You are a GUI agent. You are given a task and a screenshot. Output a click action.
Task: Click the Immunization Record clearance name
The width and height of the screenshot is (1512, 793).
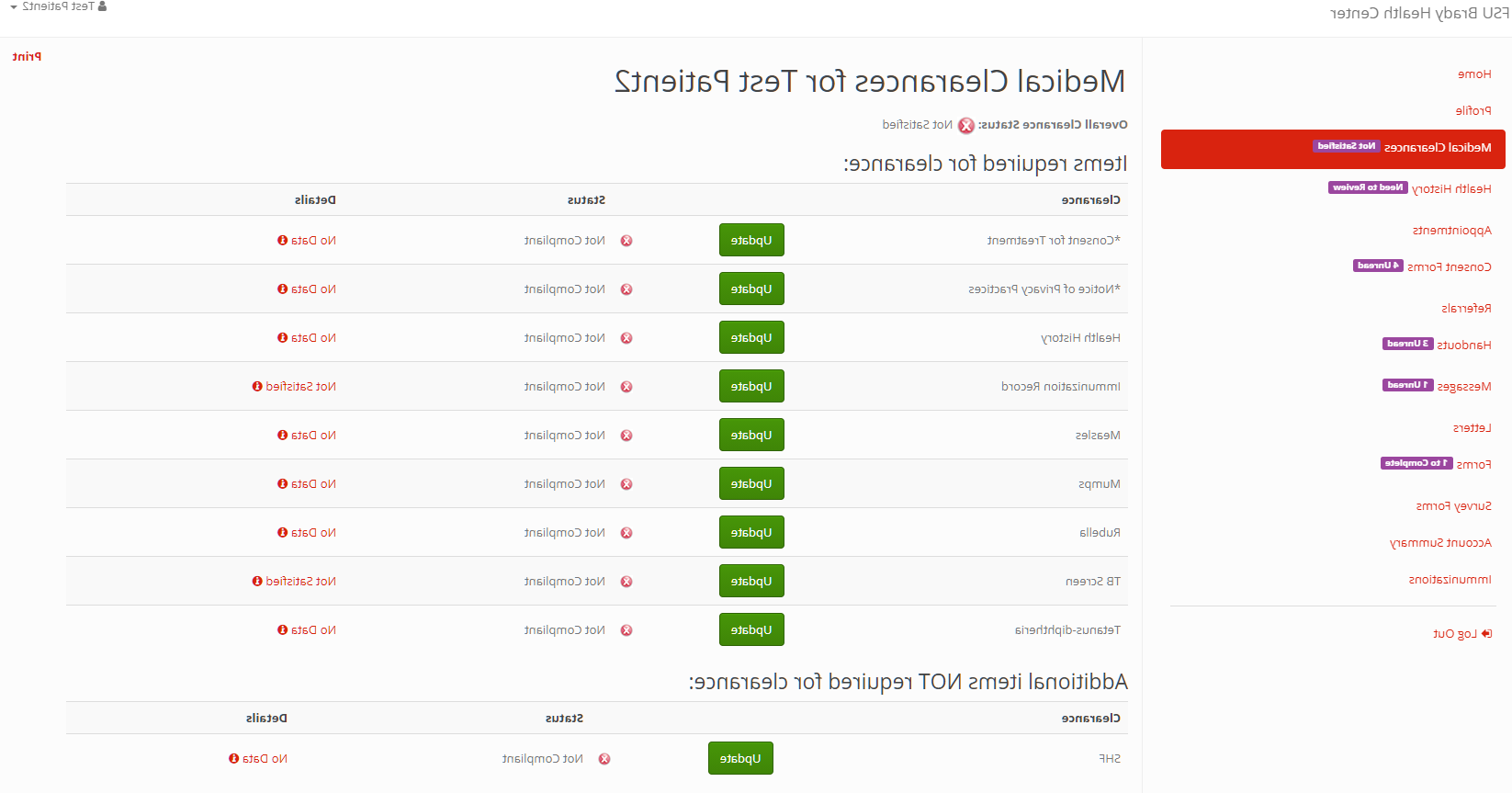click(x=1061, y=386)
